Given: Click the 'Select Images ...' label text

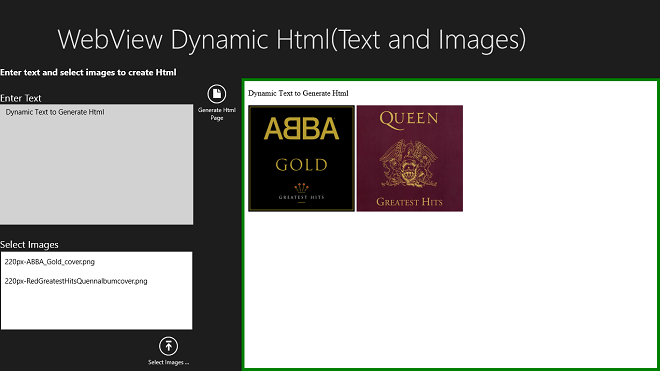Looking at the screenshot, I should (168, 362).
